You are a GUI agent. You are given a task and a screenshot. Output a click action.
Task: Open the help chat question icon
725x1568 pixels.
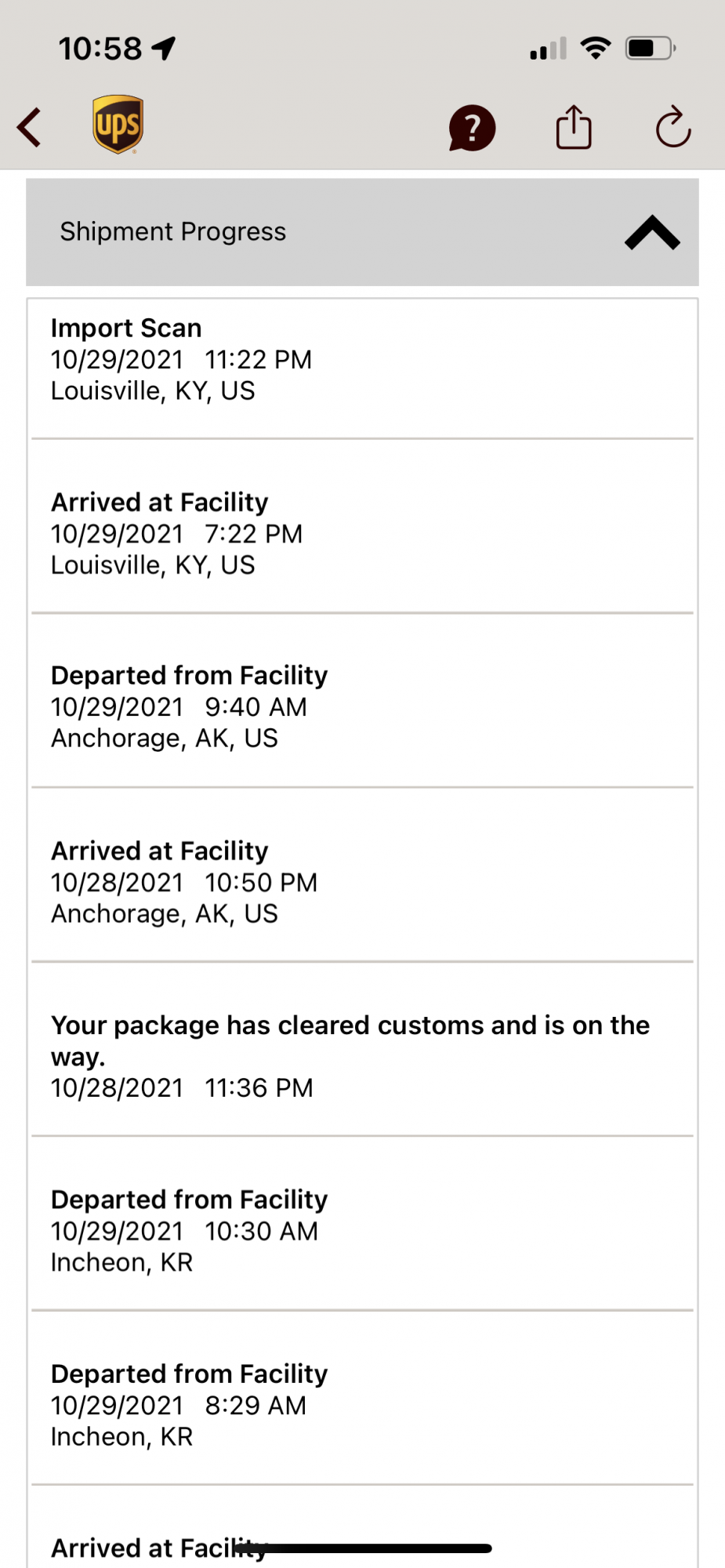click(x=472, y=128)
